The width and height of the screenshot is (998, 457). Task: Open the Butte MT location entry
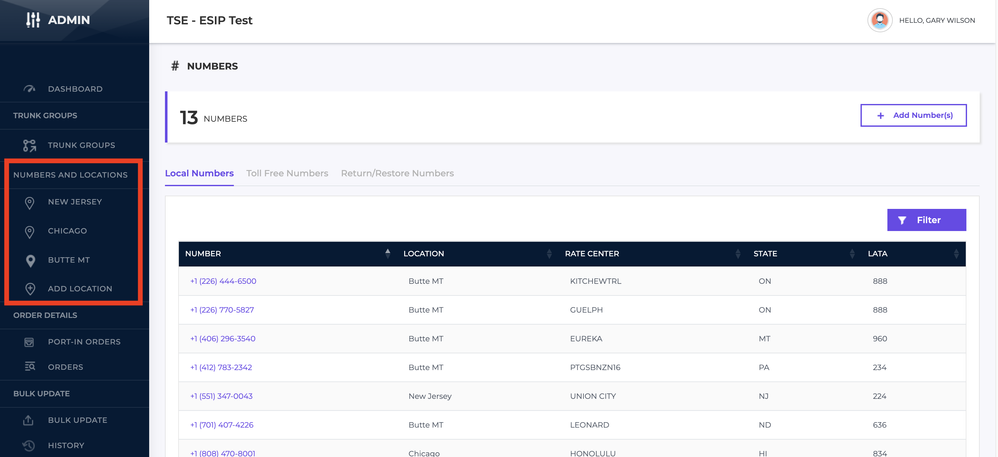coord(69,260)
